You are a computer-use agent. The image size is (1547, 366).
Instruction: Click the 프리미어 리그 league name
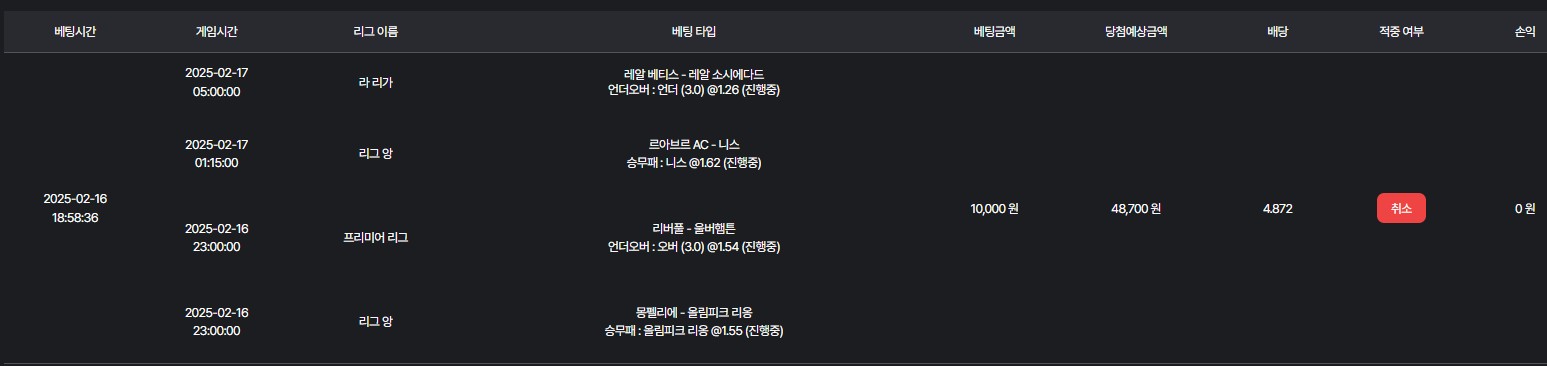point(376,238)
